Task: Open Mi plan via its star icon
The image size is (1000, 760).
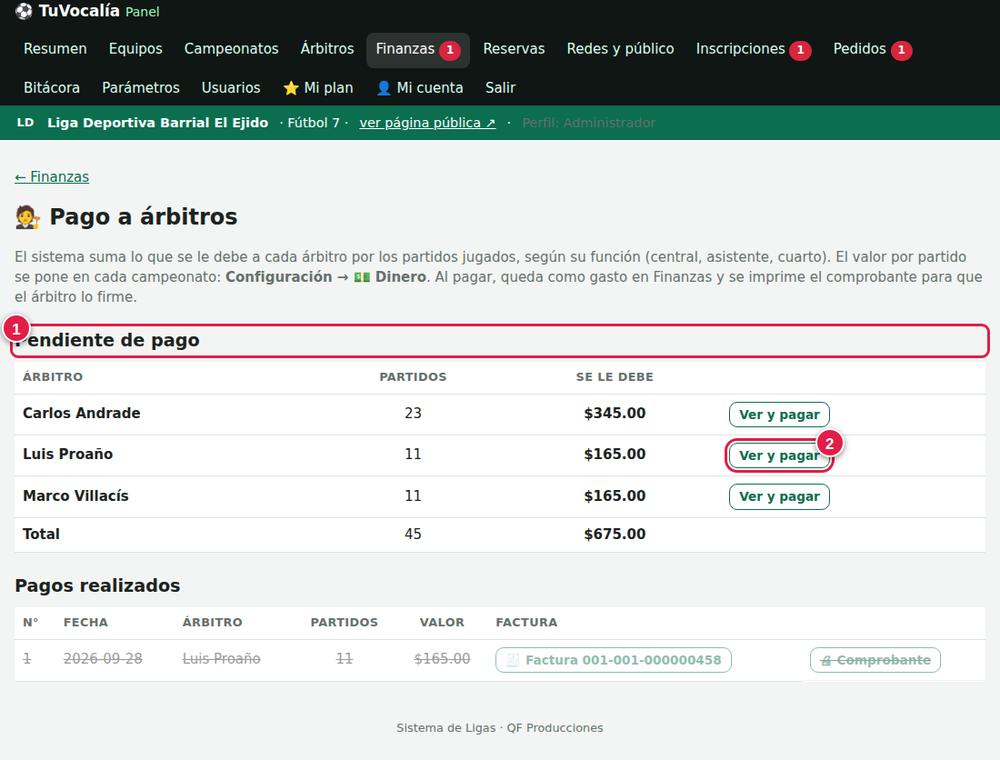Action: click(291, 88)
